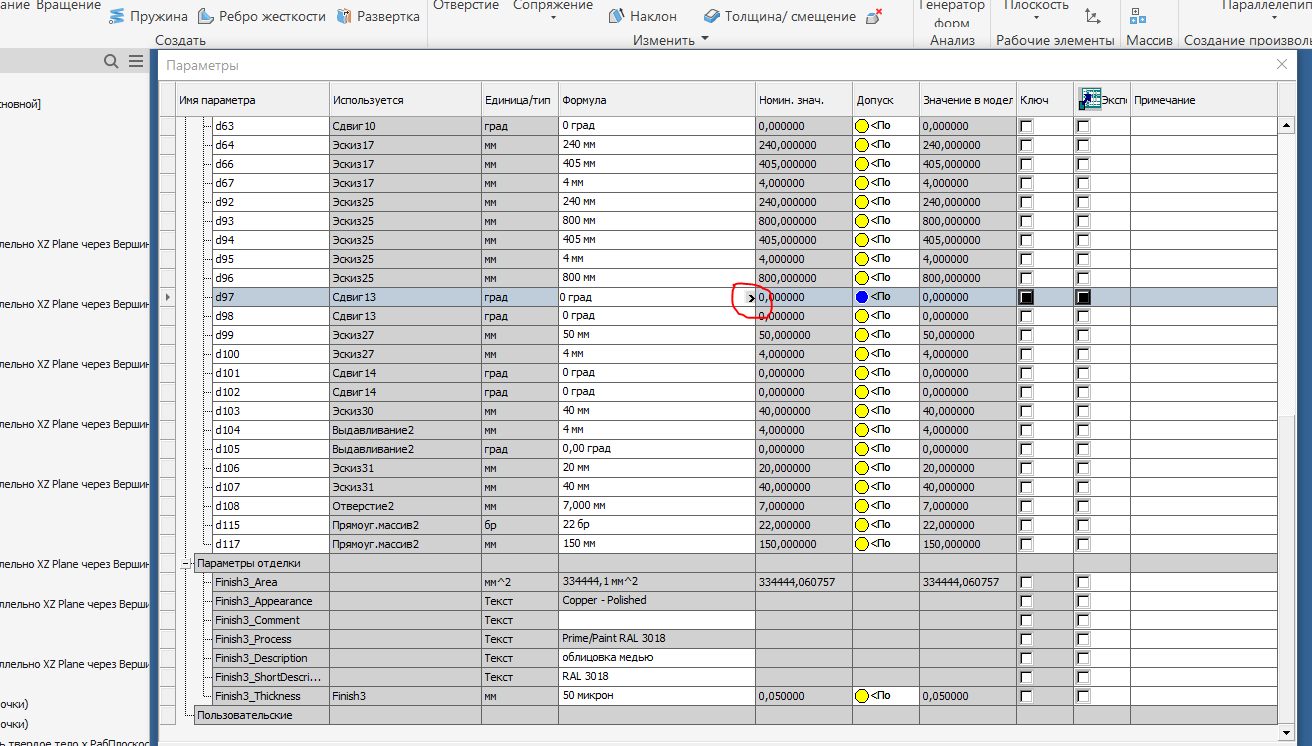This screenshot has width=1312, height=746.
Task: Click the yellow tolerance indicator for d99
Action: click(860, 335)
